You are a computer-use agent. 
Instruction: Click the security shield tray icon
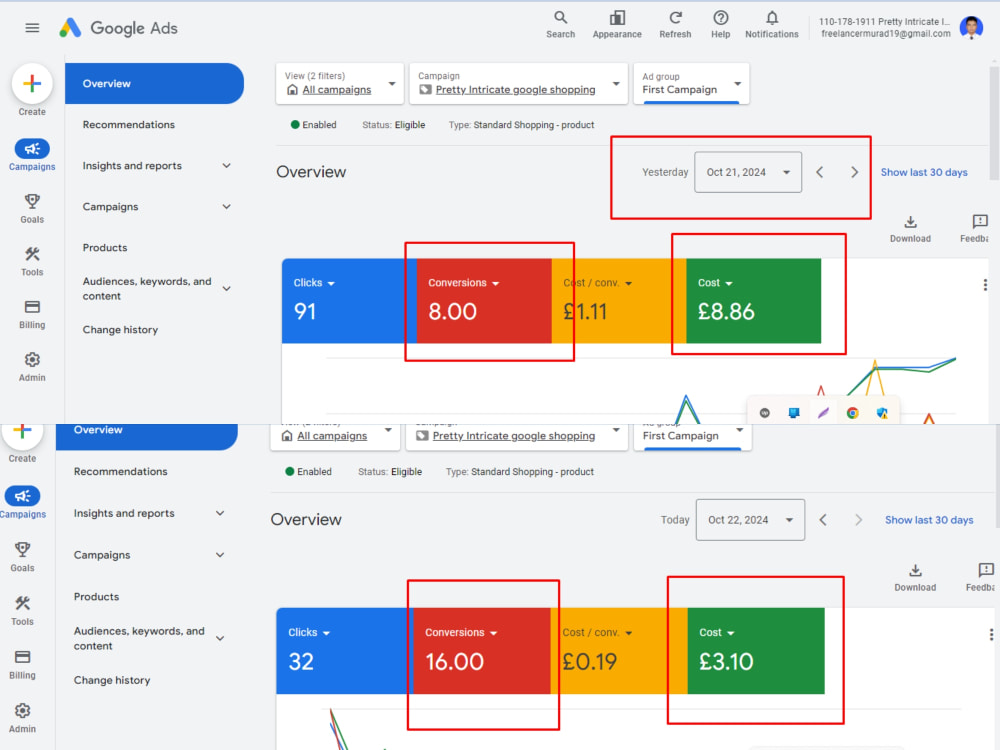(882, 413)
